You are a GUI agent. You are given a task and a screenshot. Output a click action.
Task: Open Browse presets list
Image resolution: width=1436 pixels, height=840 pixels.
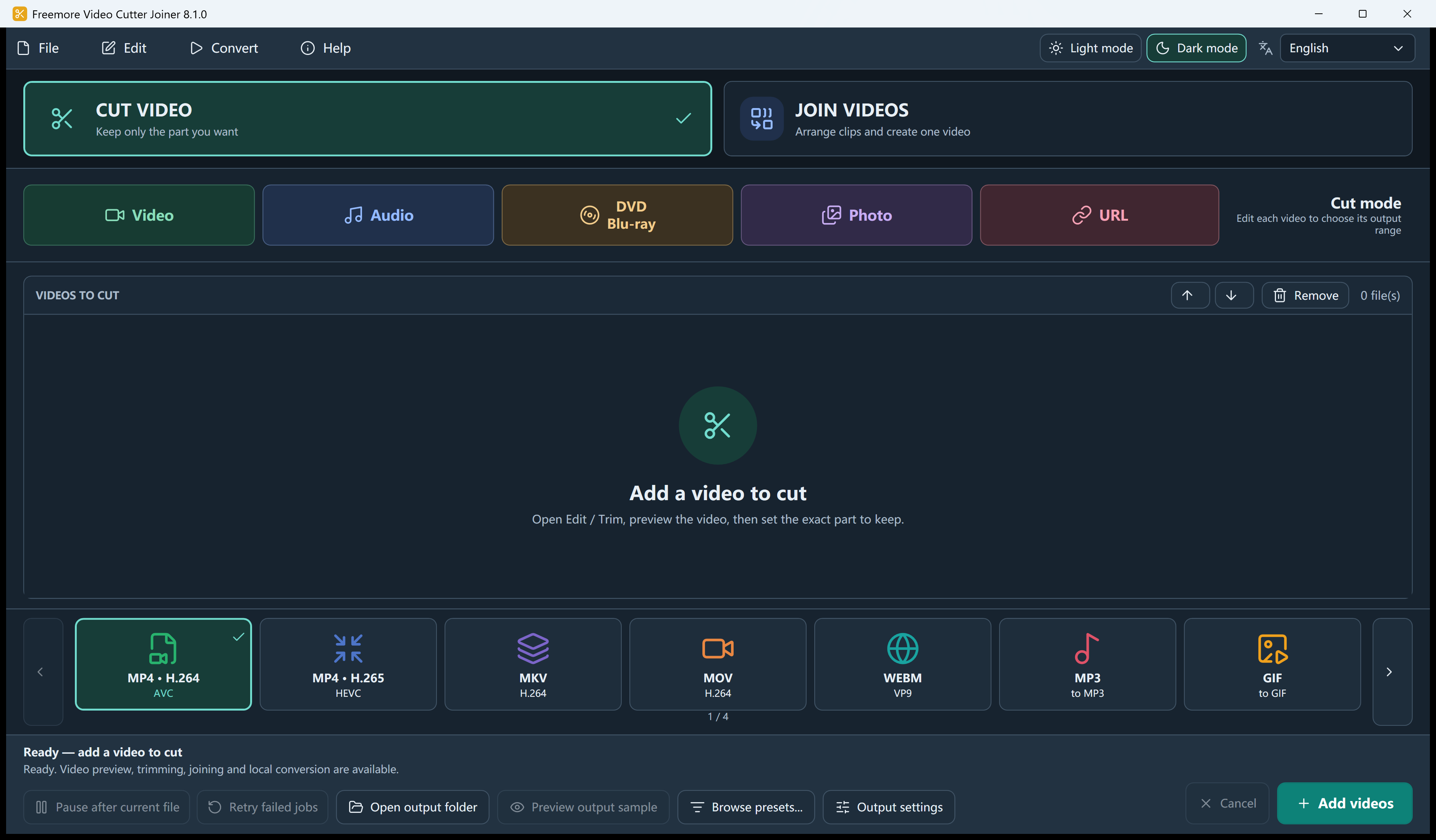coord(745,807)
